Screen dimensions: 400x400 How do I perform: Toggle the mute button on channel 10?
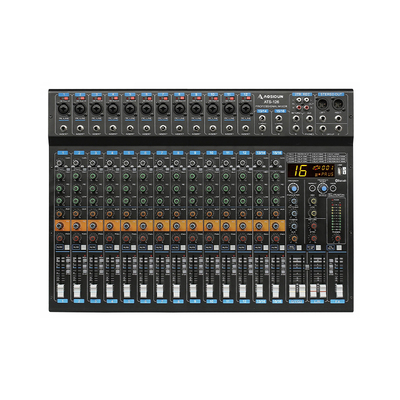coord(209,248)
